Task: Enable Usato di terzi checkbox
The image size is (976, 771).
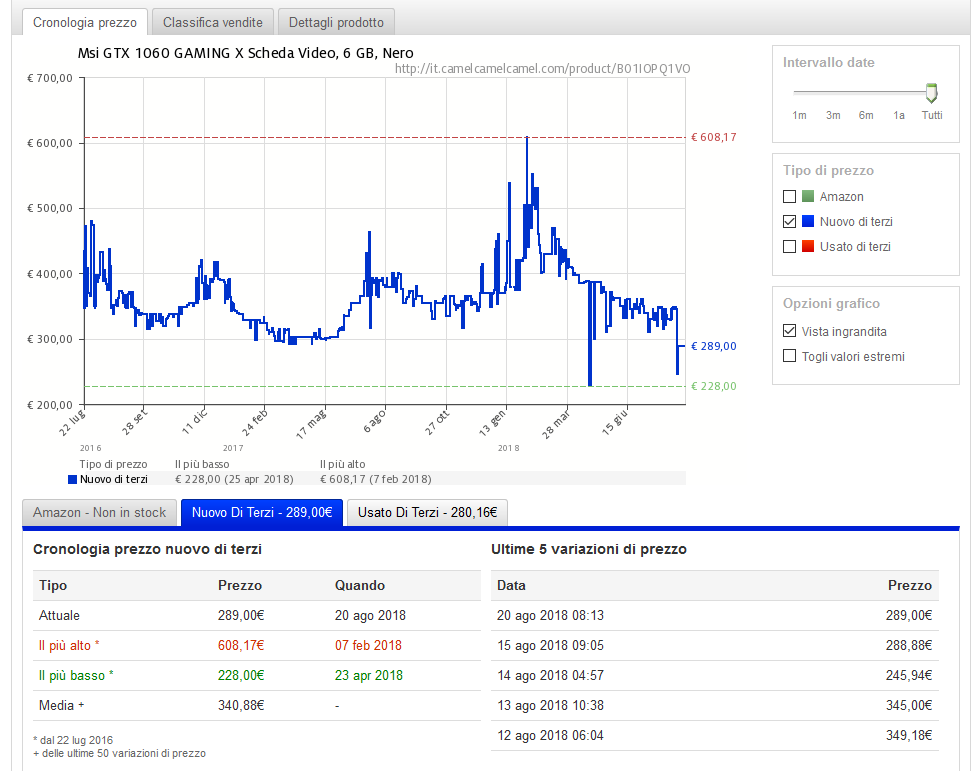Action: click(x=790, y=247)
